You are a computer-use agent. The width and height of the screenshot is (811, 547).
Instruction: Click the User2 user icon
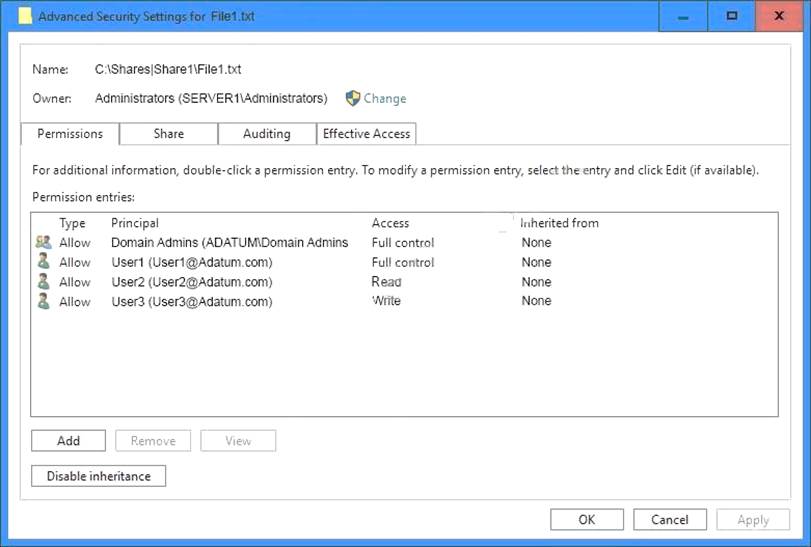pyautogui.click(x=43, y=282)
